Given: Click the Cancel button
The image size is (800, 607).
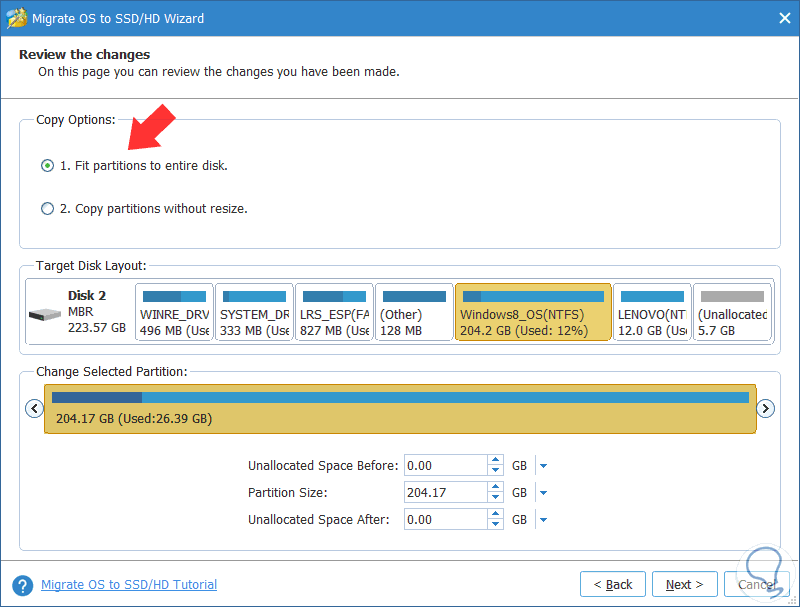Looking at the screenshot, I should pos(757,585).
